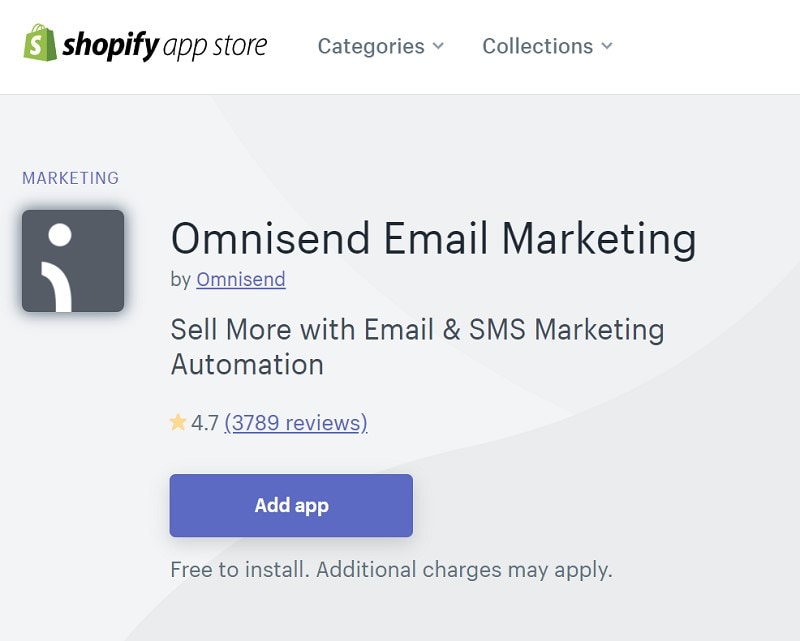Click the "Free to install" text
800x641 pixels.
240,570
